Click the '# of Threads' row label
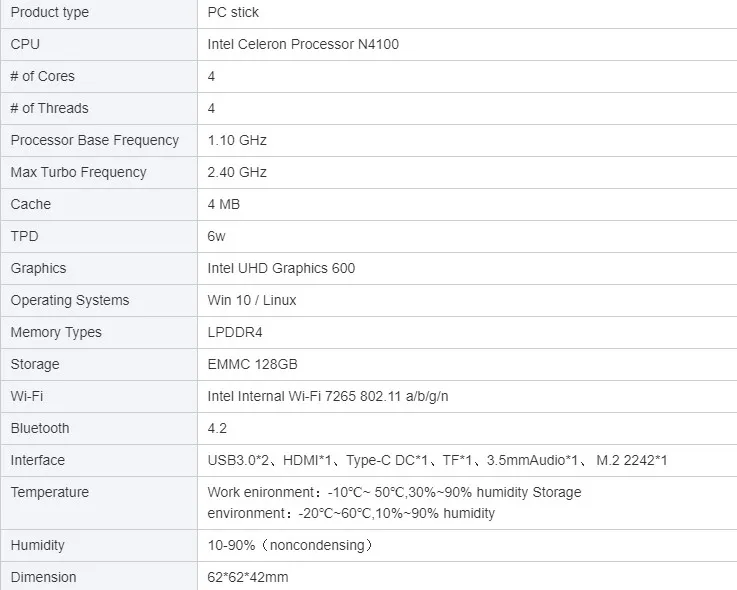This screenshot has height=590, width=737. click(x=50, y=108)
